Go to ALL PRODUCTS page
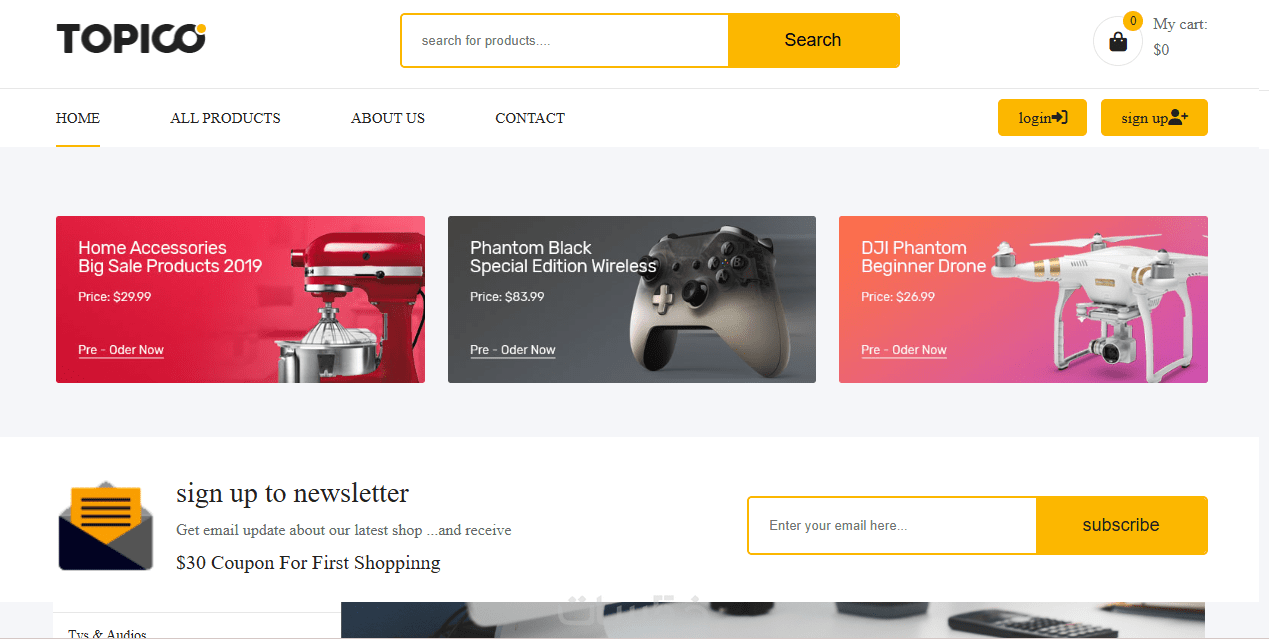 click(225, 118)
